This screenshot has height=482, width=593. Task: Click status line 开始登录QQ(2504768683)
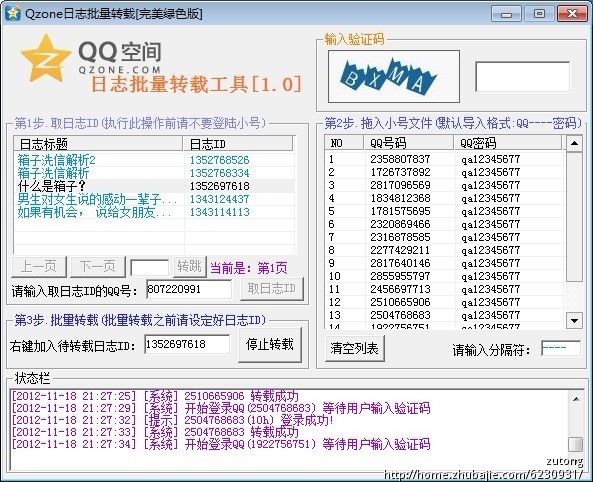(221, 408)
